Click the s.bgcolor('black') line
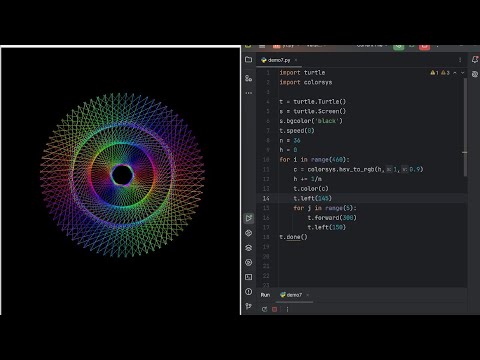The image size is (480, 360). tap(311, 121)
